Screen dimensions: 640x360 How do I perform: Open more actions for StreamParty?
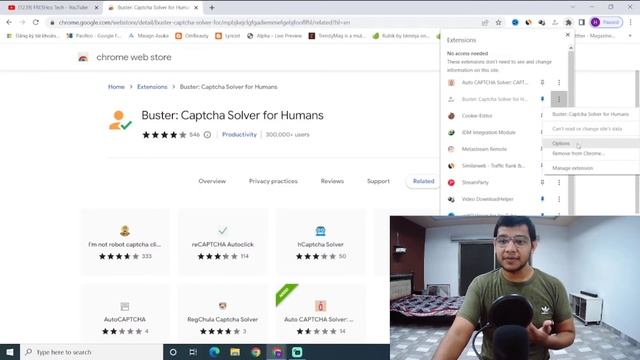[559, 182]
